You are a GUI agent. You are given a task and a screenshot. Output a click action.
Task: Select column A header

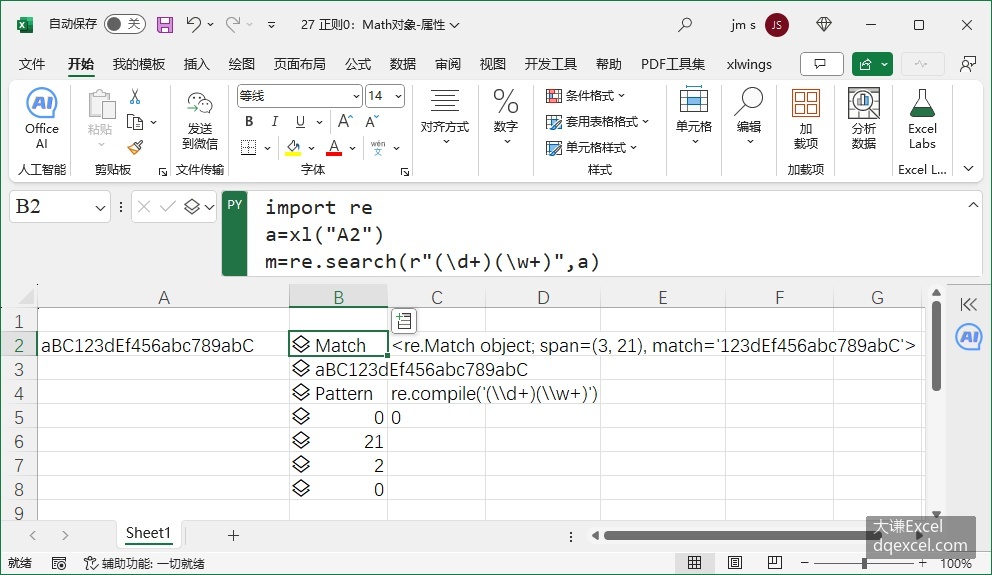coord(163,297)
